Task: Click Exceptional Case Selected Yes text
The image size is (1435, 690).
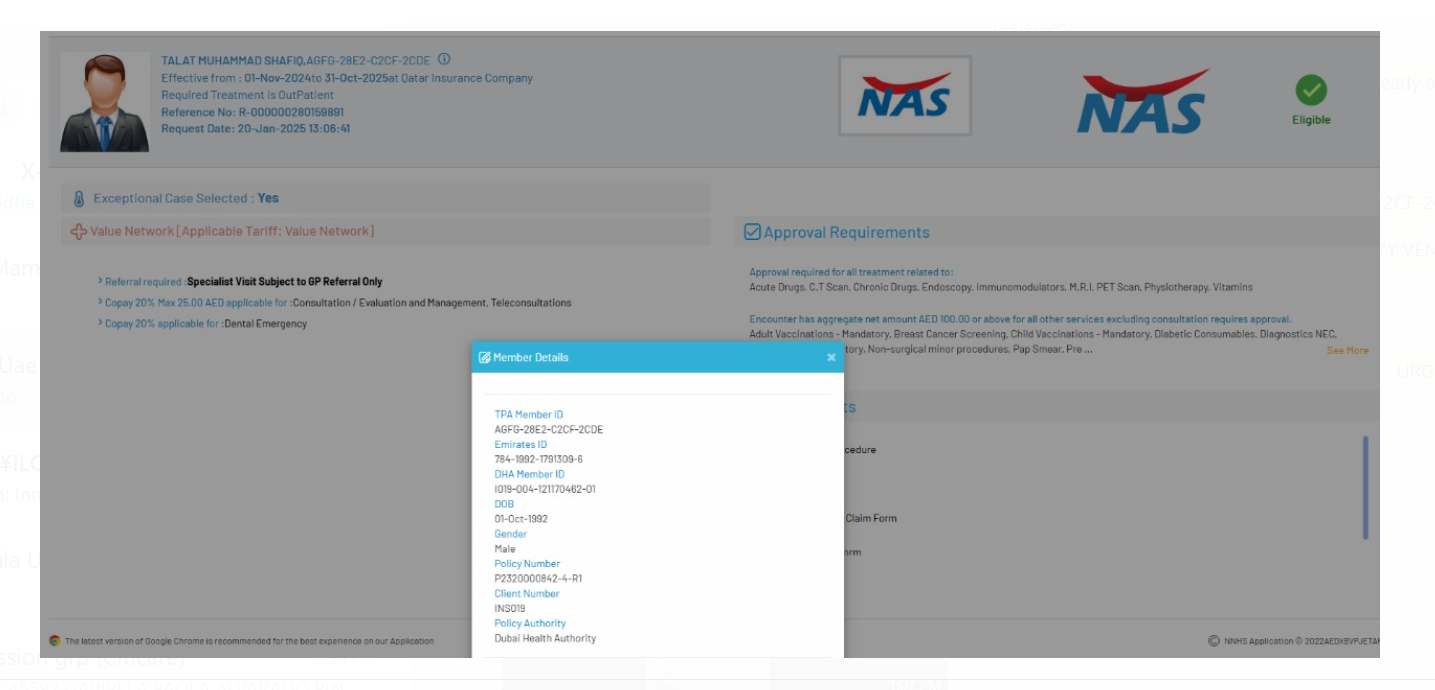Action: (x=186, y=198)
